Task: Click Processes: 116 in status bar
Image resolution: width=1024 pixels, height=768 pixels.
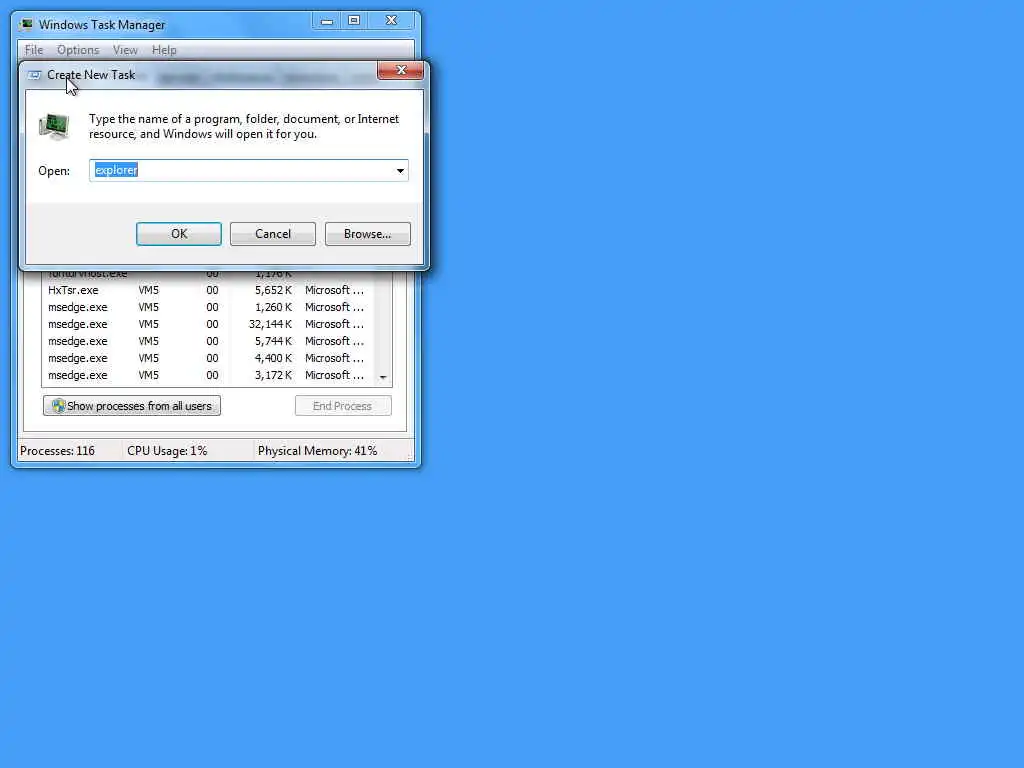Action: coord(57,451)
